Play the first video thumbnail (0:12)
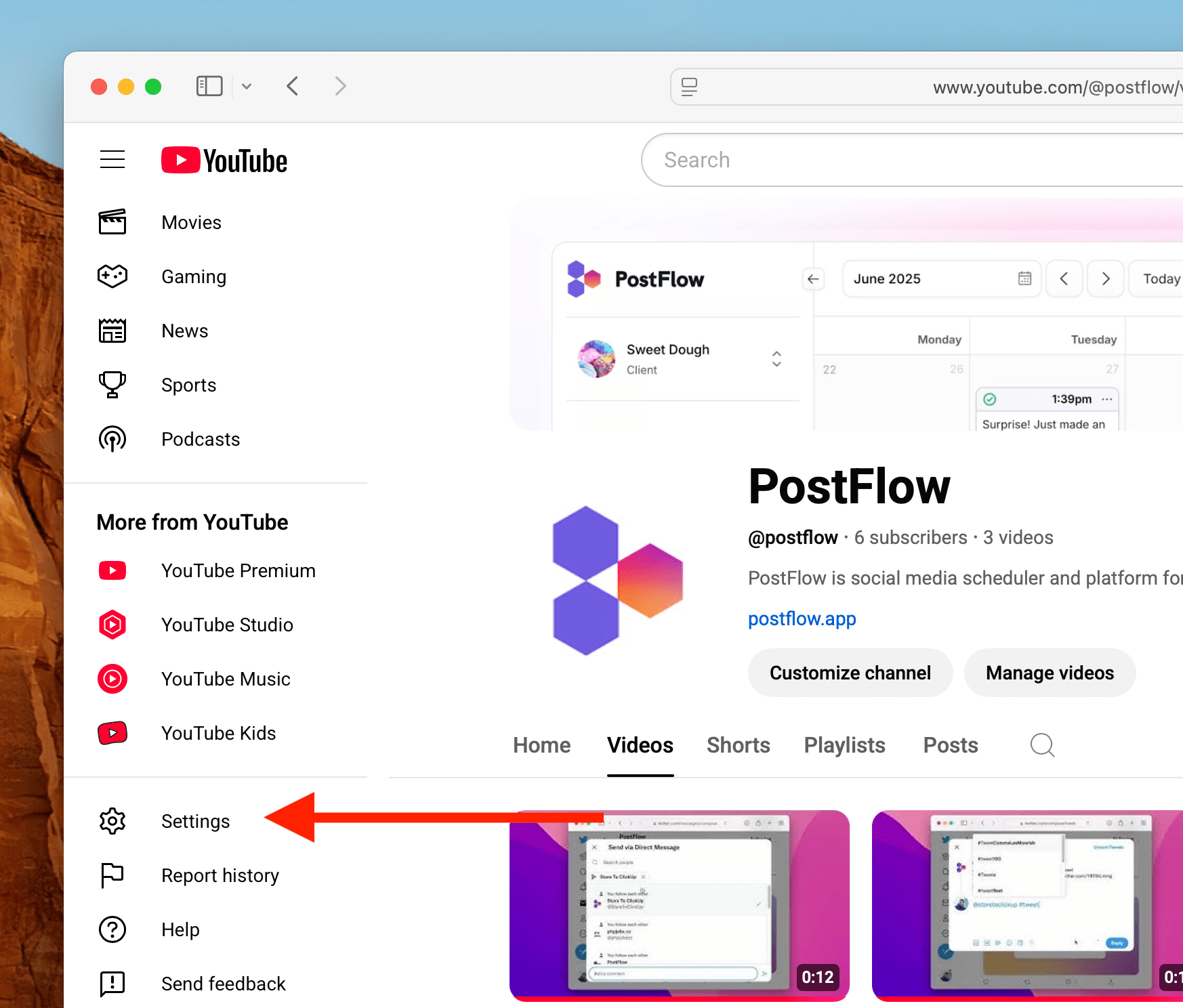 tap(679, 905)
